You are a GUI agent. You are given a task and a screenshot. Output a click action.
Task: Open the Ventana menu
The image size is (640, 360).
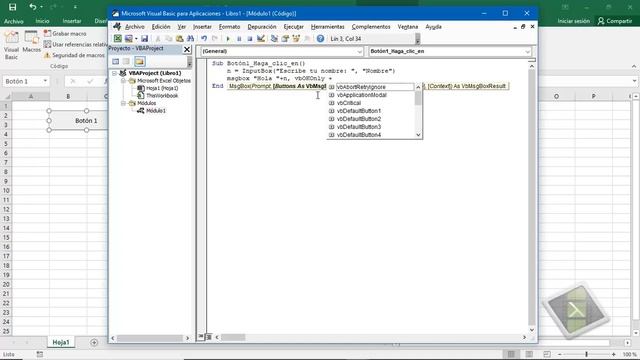click(x=408, y=27)
